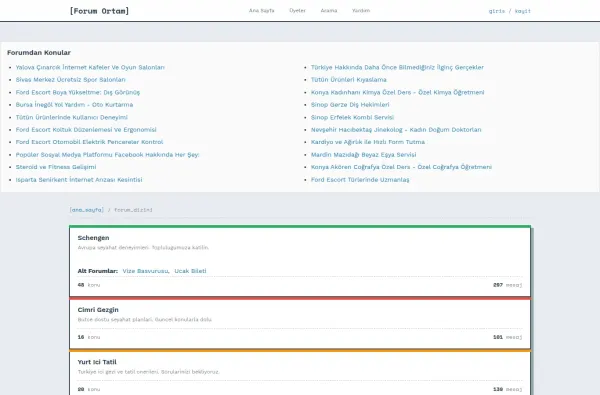Screen dimensions: 600x395
Task: Click Cimri Gezgin's 101 mesaj count
Action: pos(507,337)
